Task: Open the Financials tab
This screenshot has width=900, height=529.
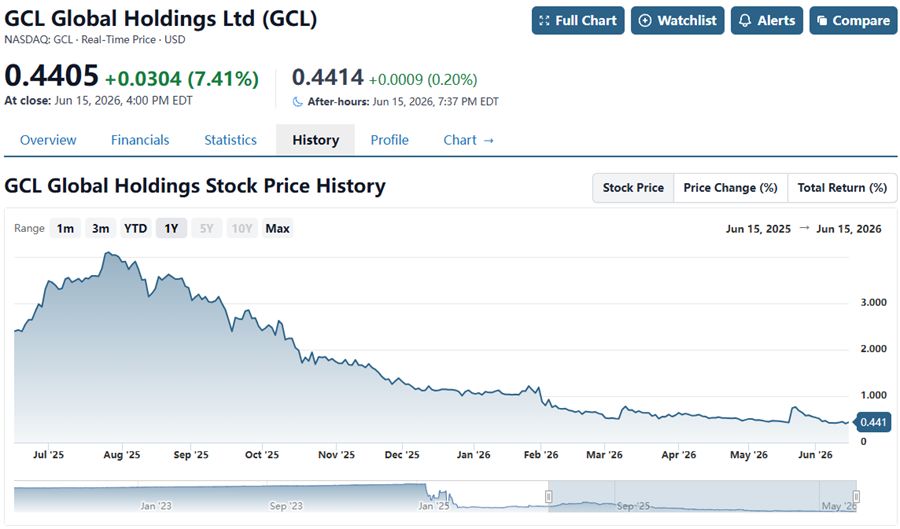Action: click(140, 140)
